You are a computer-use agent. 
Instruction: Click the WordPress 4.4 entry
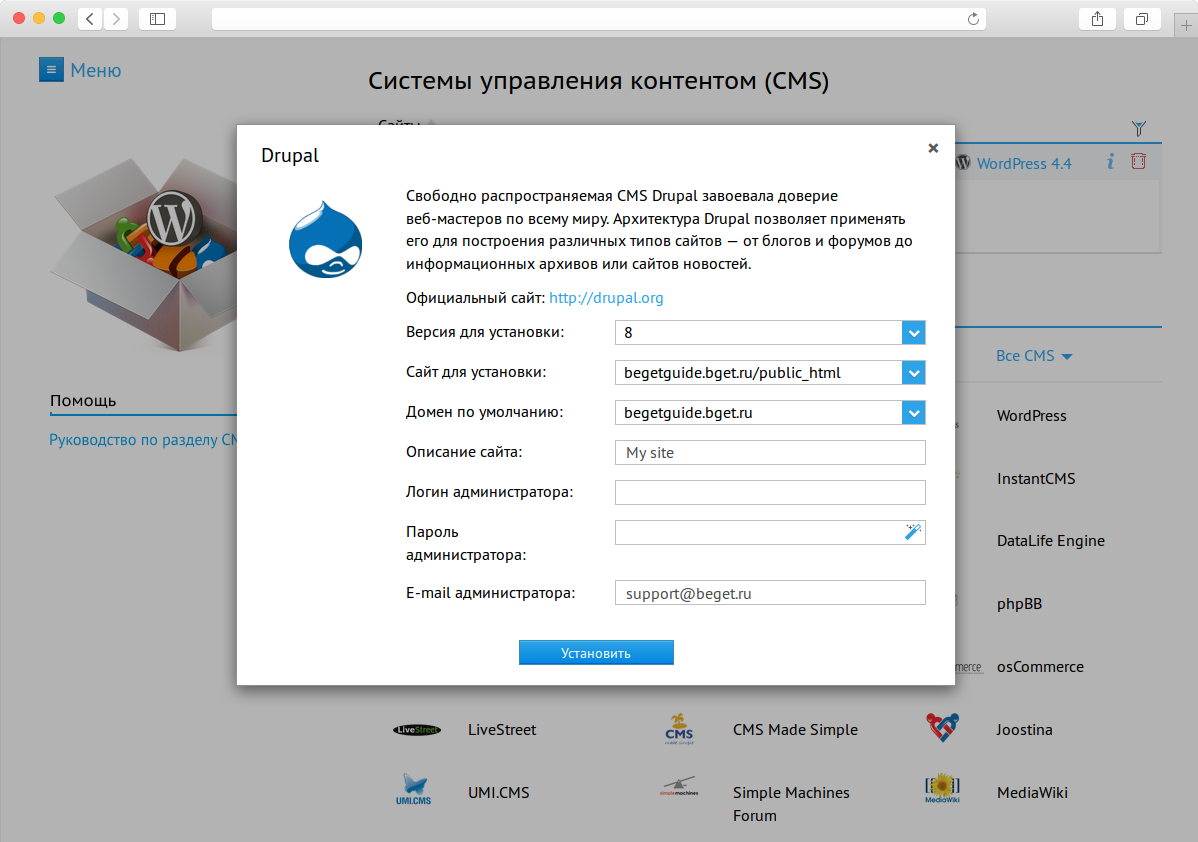(1024, 164)
